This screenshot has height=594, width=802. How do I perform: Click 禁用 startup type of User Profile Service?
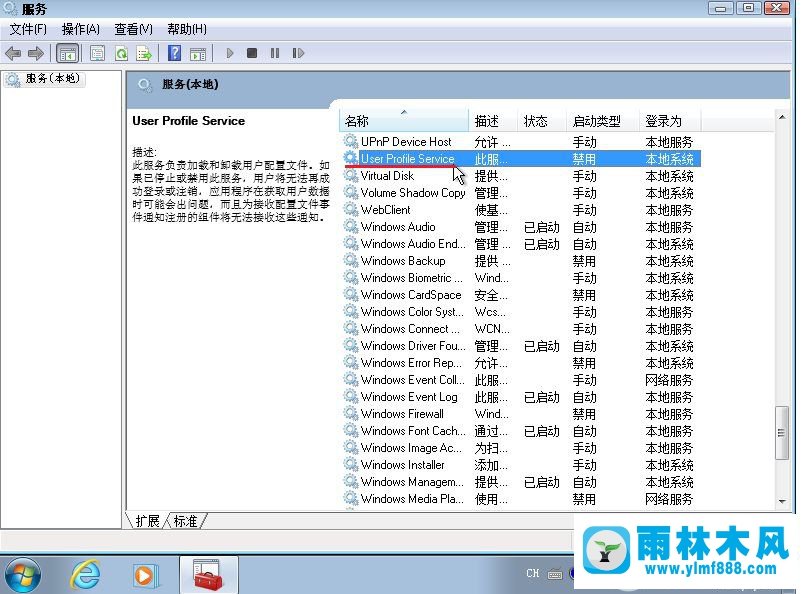coord(584,159)
